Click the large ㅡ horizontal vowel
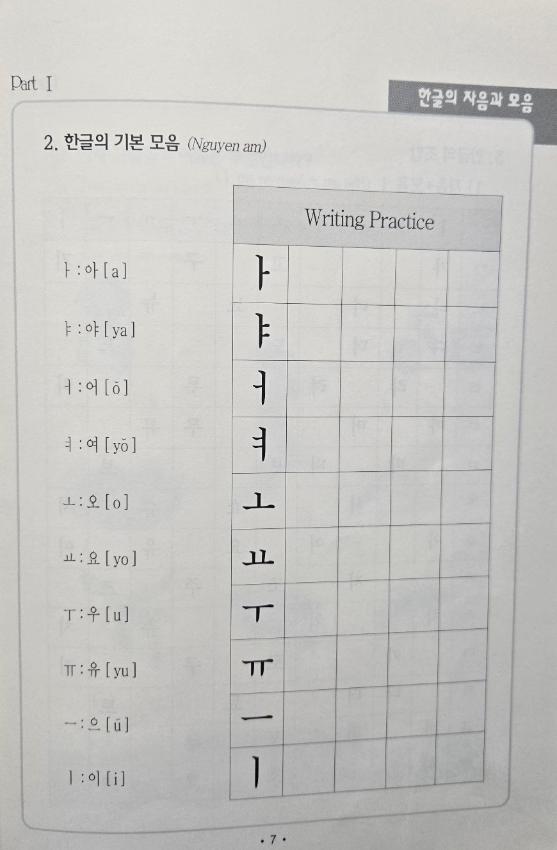 [257, 718]
